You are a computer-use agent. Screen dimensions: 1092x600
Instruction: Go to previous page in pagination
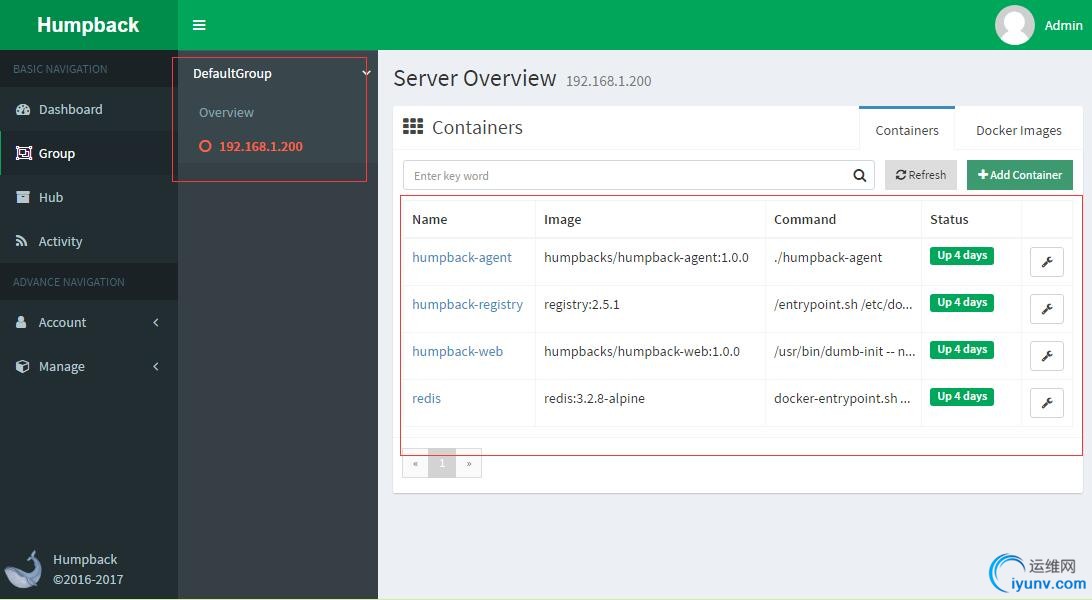(x=415, y=464)
